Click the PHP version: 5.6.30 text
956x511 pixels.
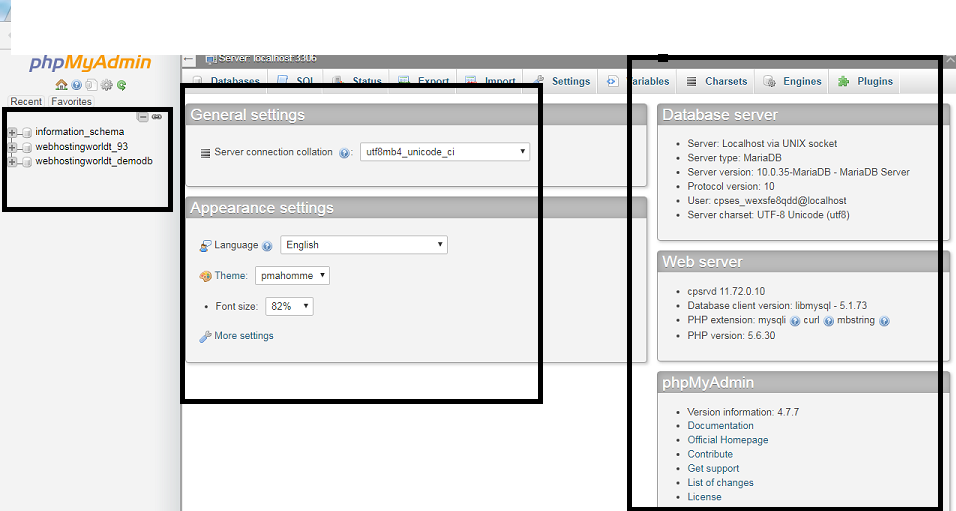click(731, 335)
